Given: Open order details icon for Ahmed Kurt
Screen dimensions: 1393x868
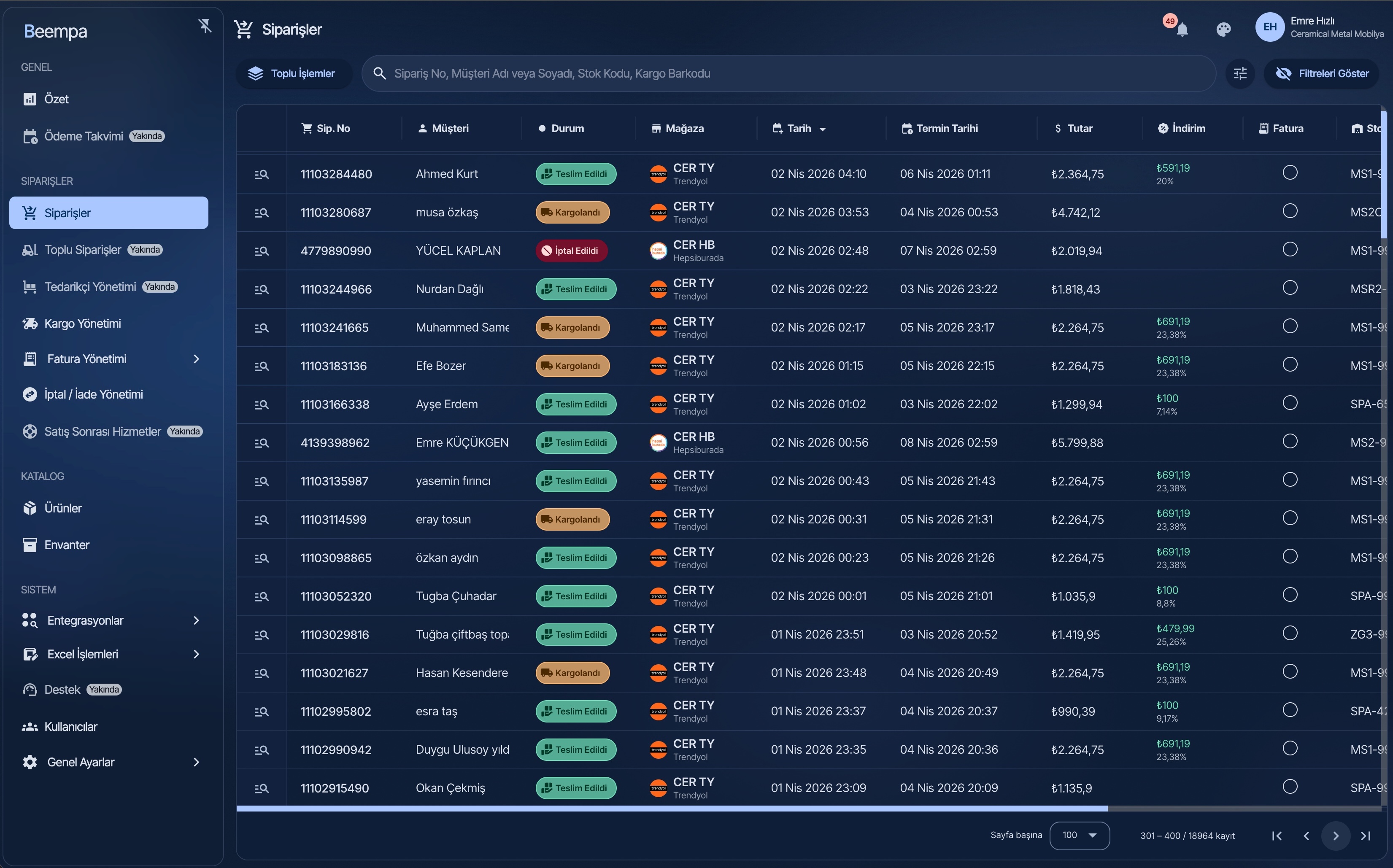Looking at the screenshot, I should tap(261, 174).
